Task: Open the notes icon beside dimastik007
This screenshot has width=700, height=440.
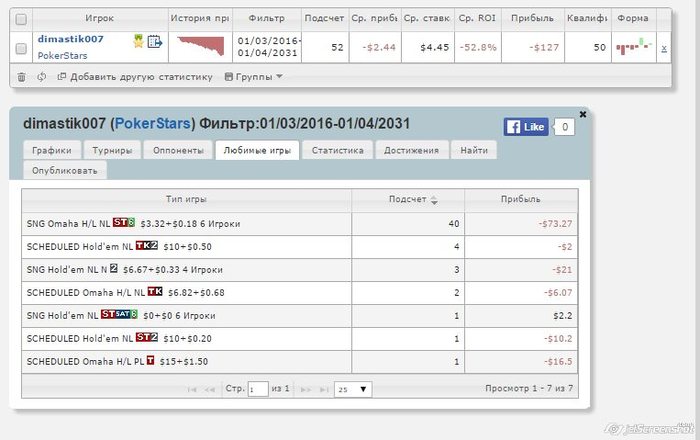Action: [x=154, y=42]
